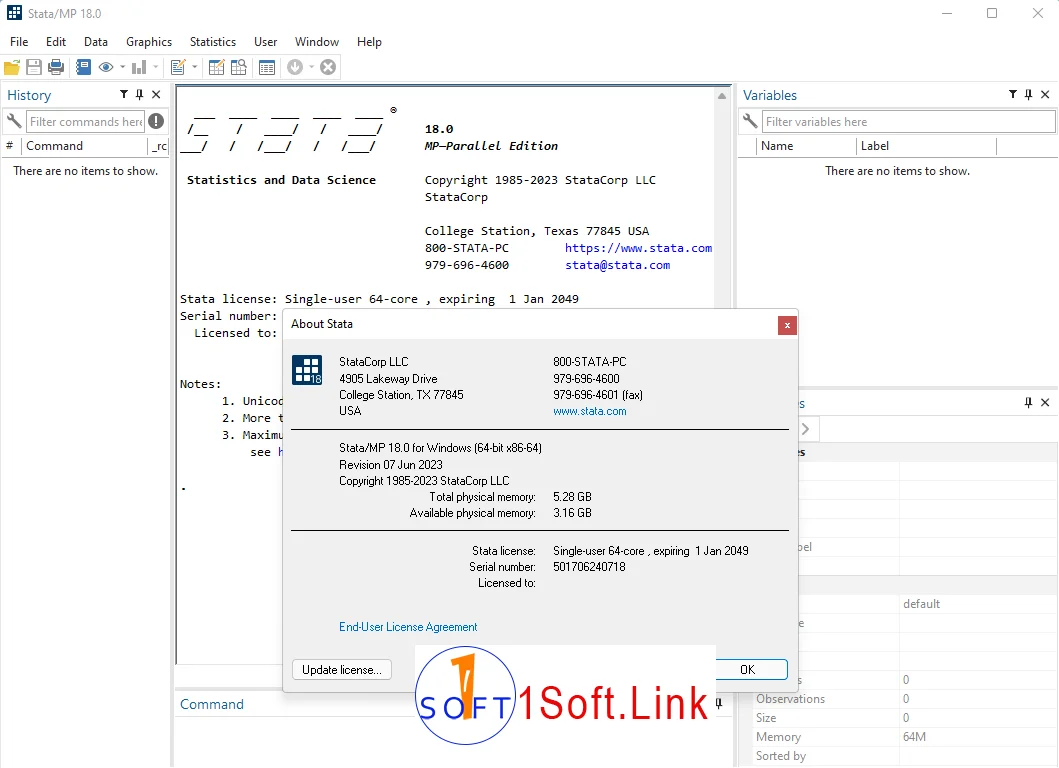Open the End-User License Agreement link
This screenshot has height=768, width=1059.
click(408, 627)
